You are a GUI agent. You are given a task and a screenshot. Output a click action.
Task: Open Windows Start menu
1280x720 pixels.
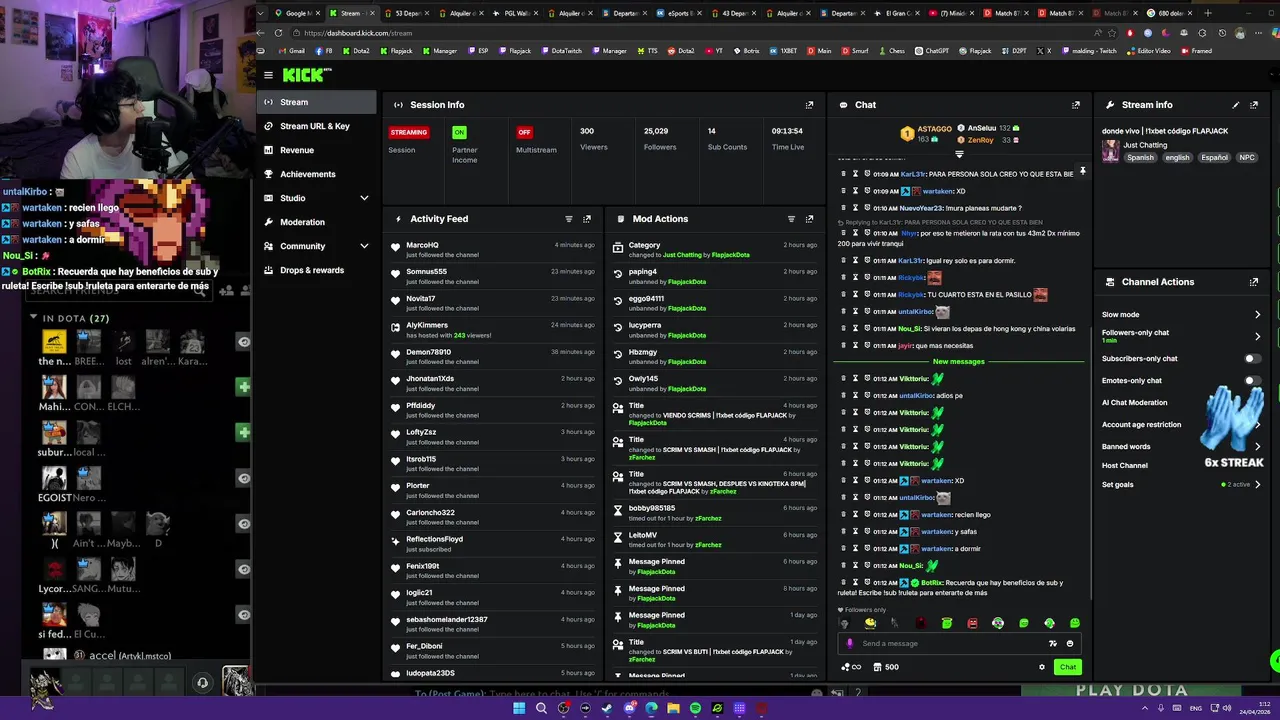point(519,708)
